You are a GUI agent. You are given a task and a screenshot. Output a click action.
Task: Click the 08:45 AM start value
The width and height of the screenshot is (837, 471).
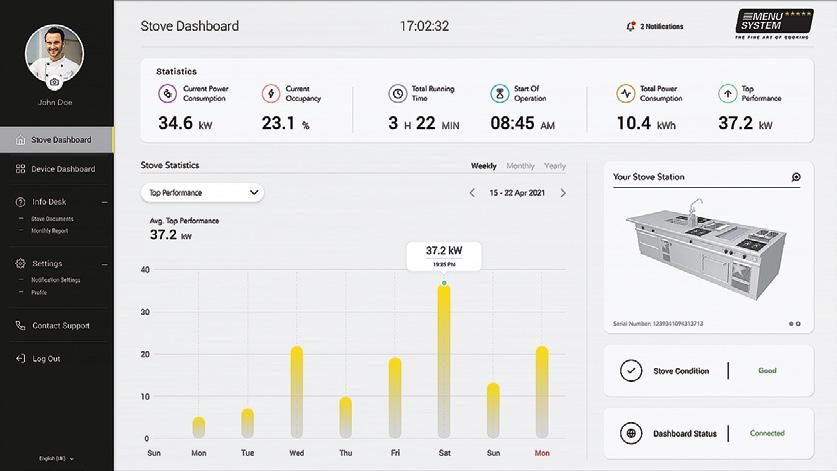[x=523, y=123]
